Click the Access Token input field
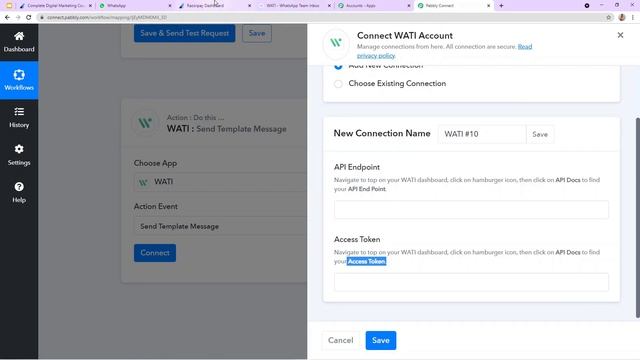The width and height of the screenshot is (640, 360). pos(471,282)
